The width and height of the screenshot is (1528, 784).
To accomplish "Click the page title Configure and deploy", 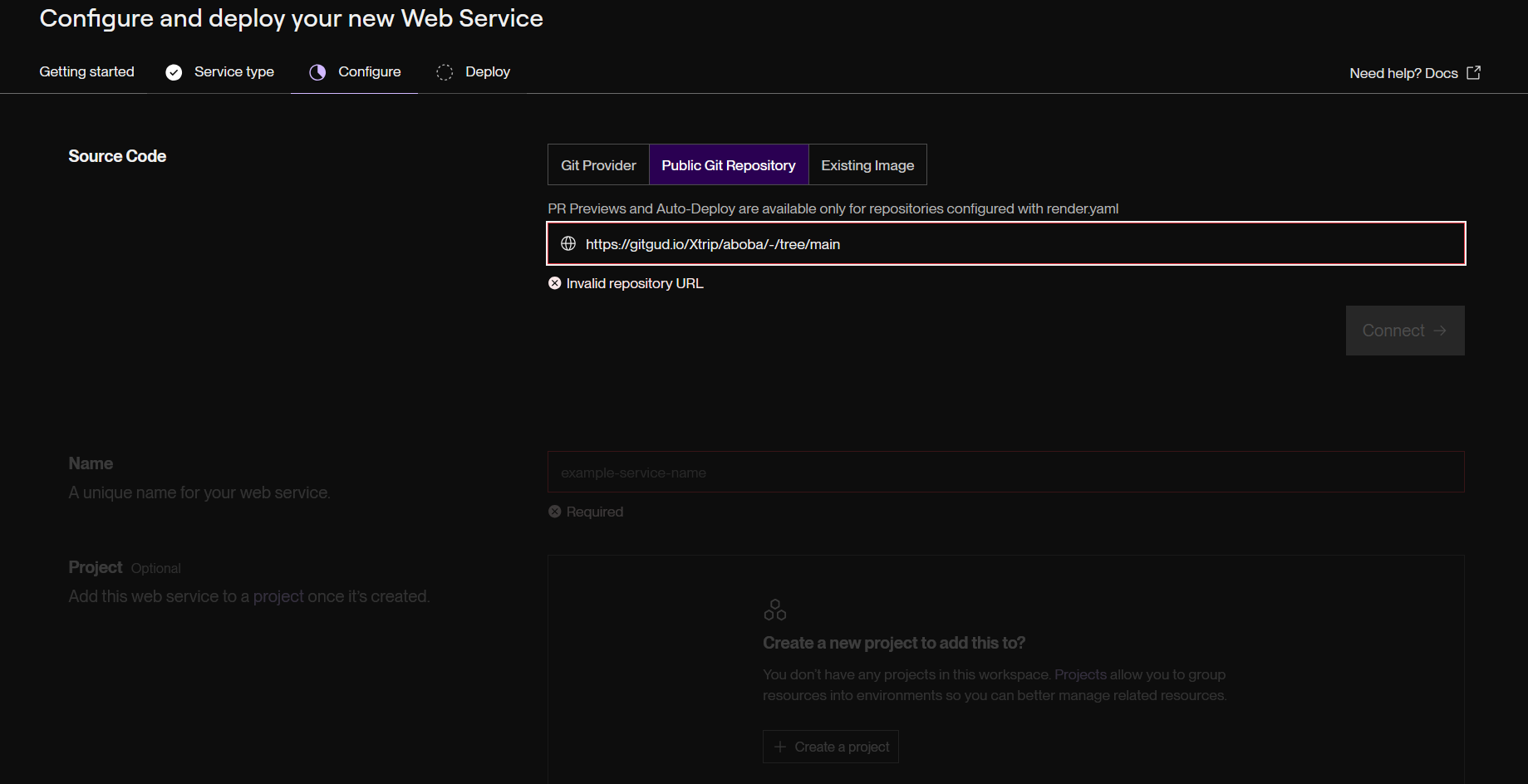I will pyautogui.click(x=292, y=18).
